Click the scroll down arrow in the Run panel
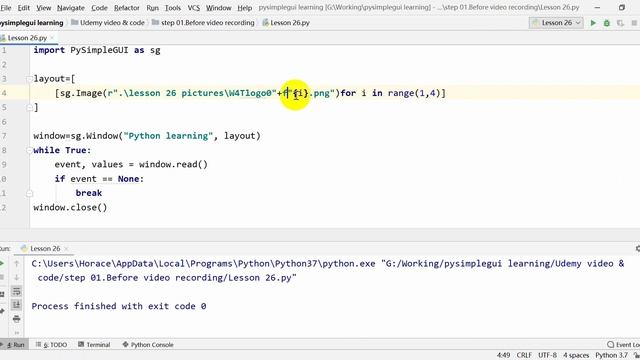Screen dimensions: 640x360 point(16,278)
